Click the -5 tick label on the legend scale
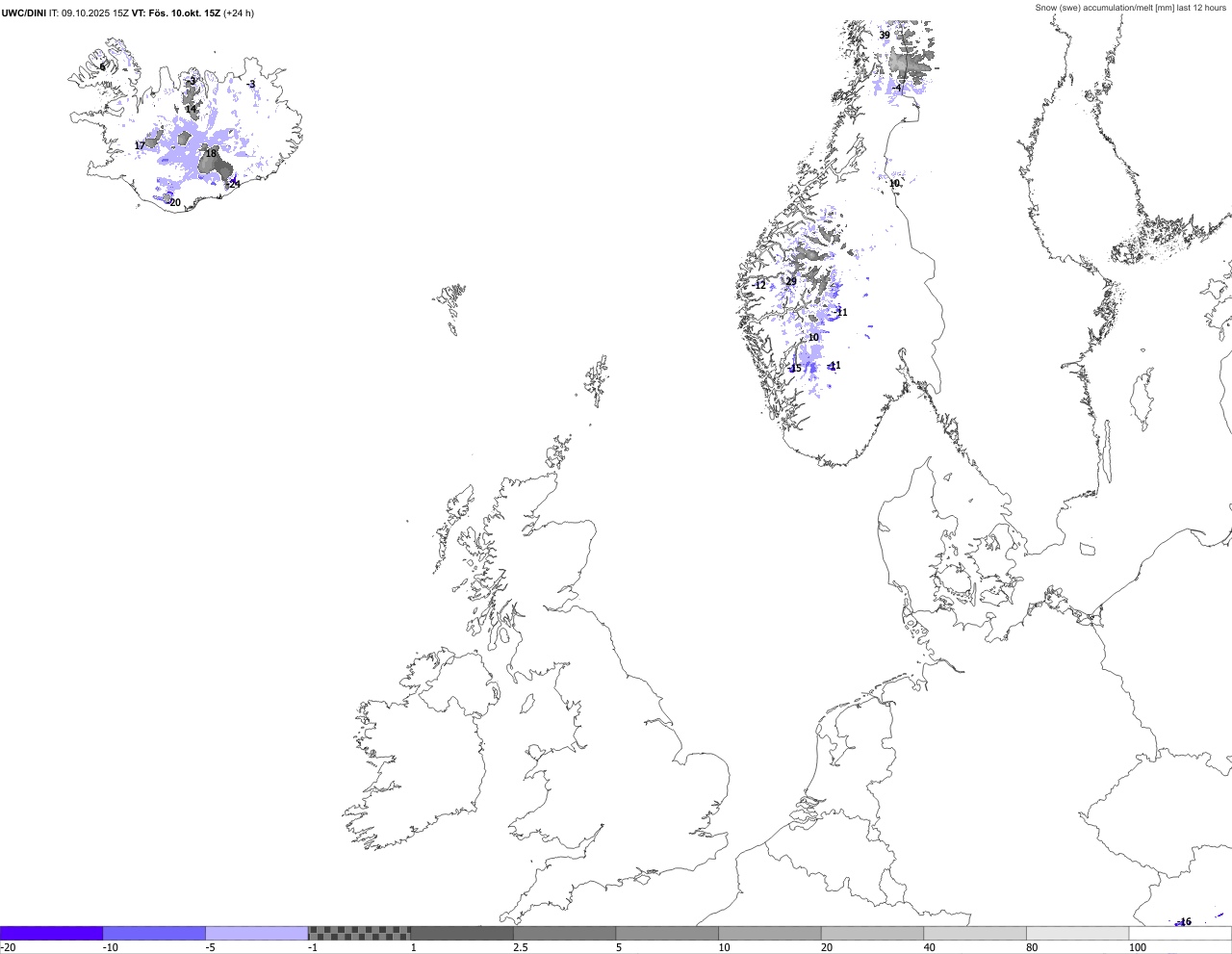 click(x=211, y=947)
